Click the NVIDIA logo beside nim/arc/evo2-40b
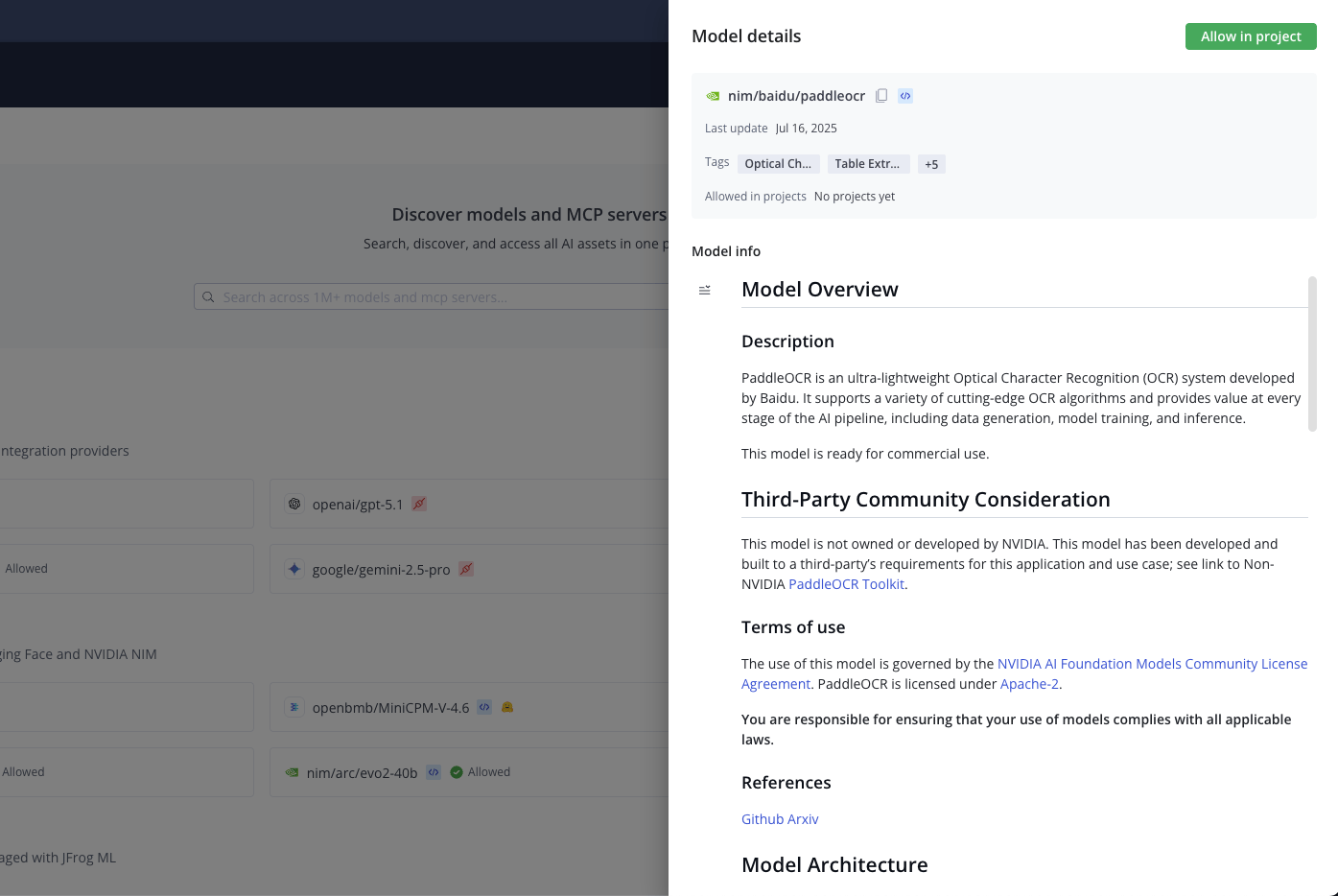Screen dimensions: 1338x896 (x=292, y=772)
